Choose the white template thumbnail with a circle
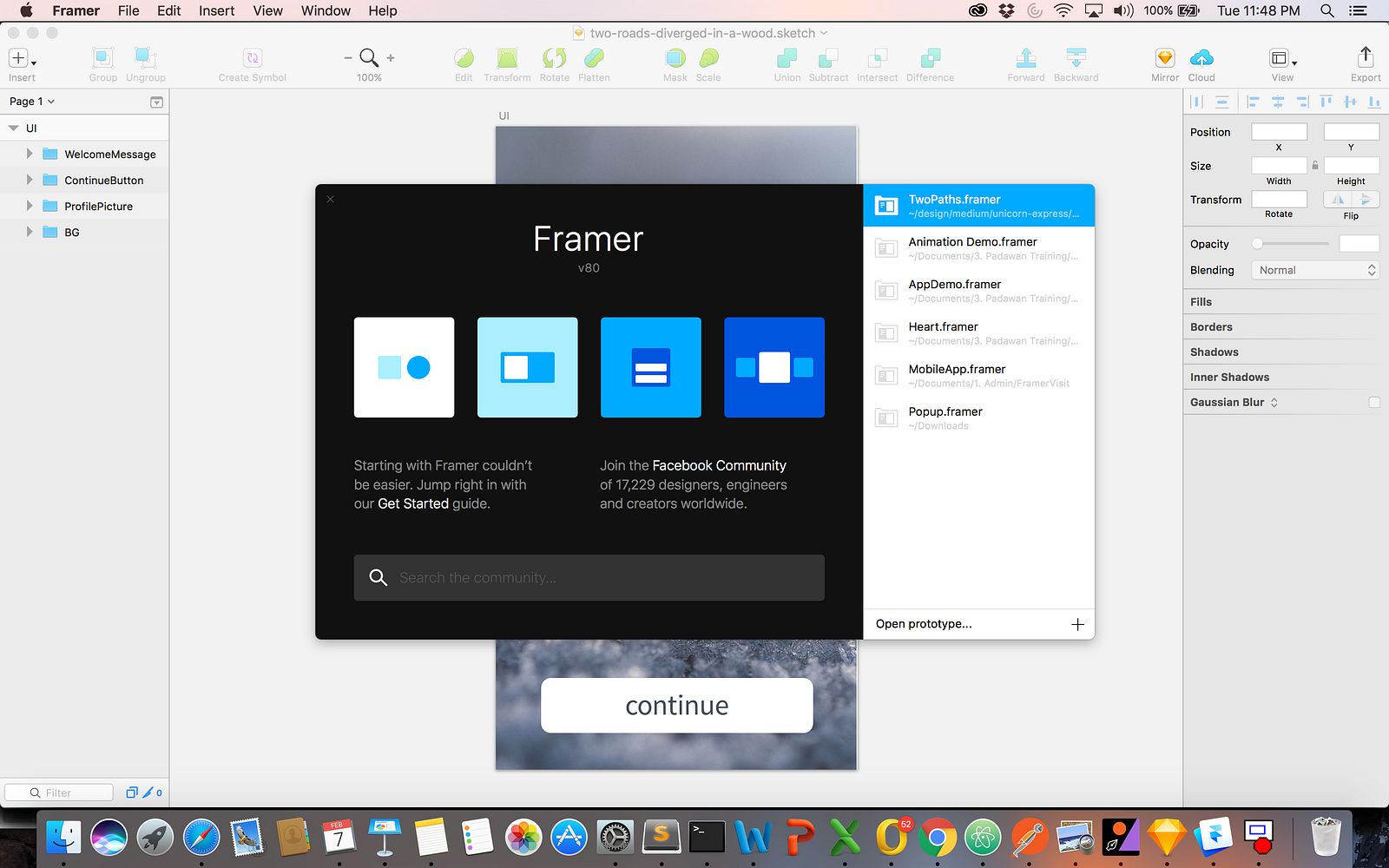 click(x=404, y=367)
